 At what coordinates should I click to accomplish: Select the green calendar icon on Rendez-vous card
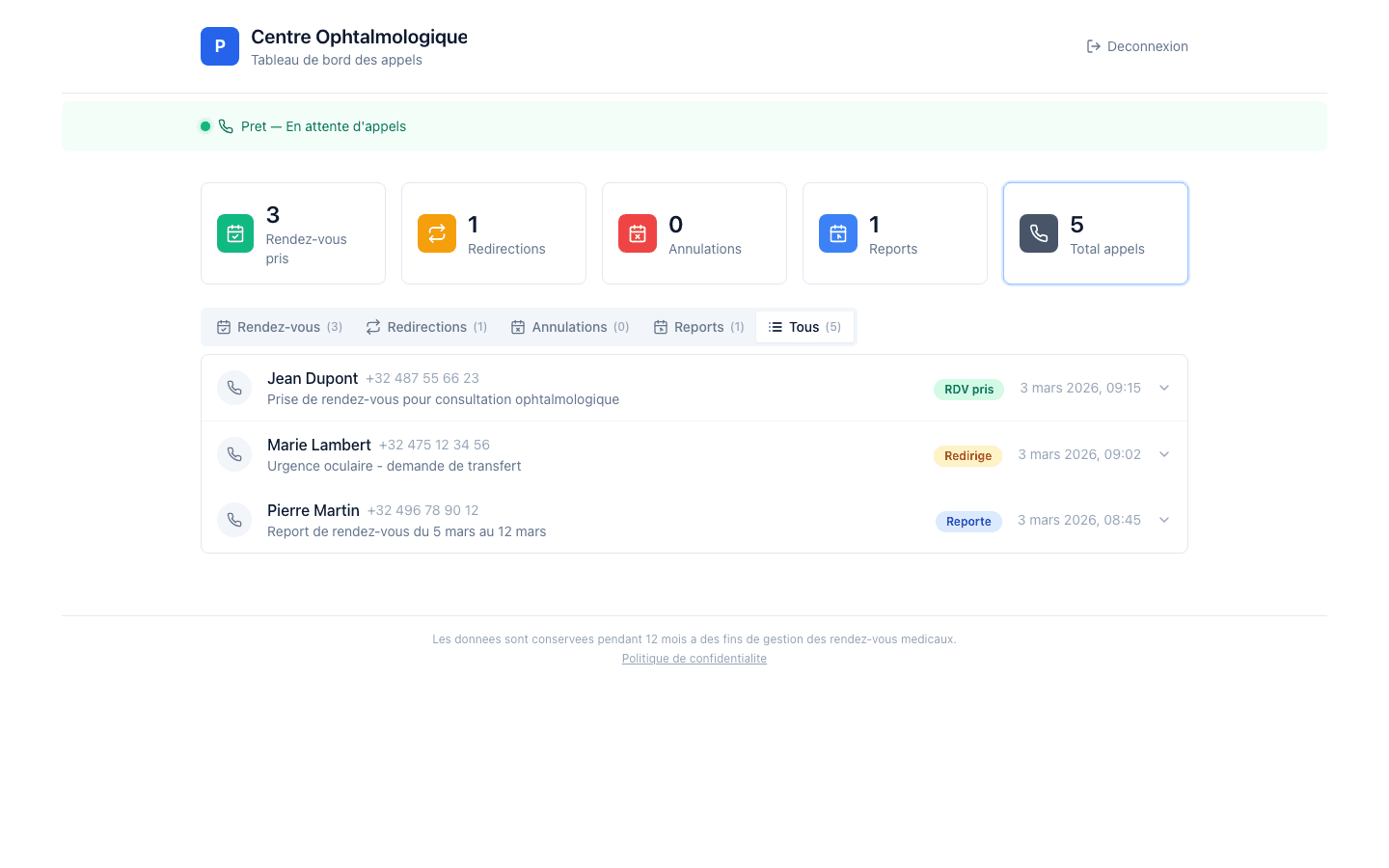(235, 232)
